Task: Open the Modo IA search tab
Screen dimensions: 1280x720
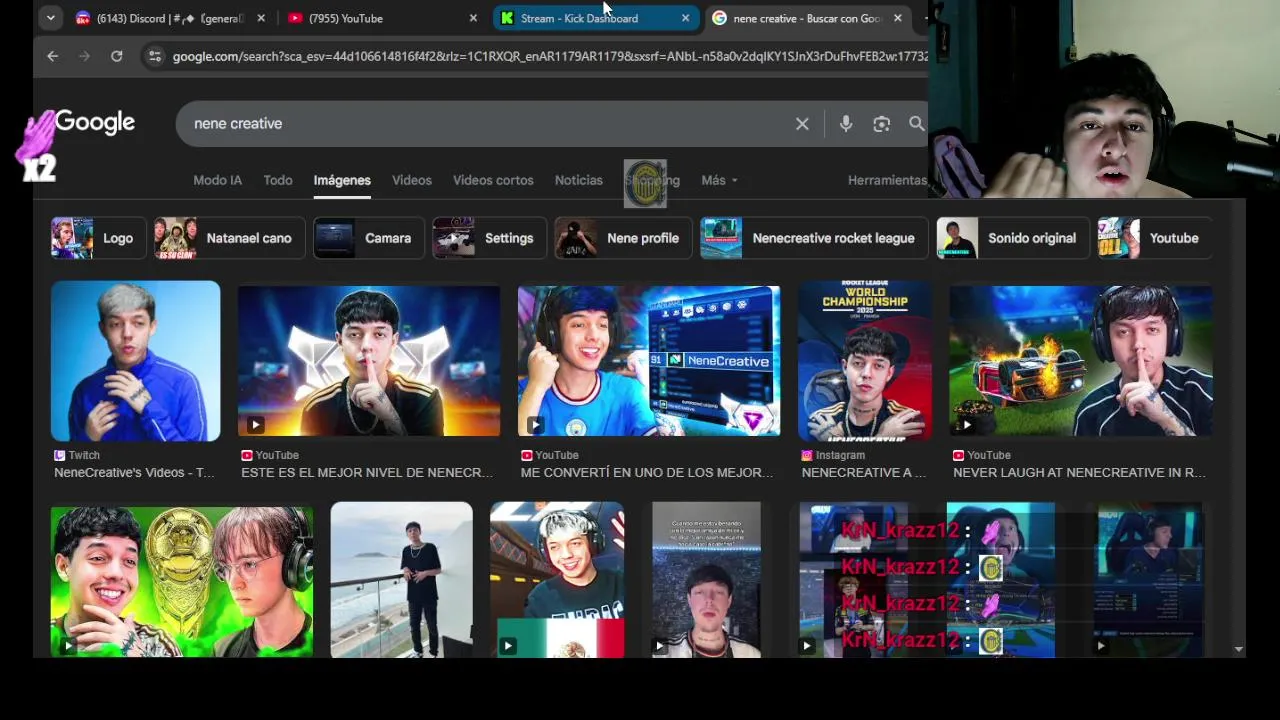Action: tap(217, 180)
